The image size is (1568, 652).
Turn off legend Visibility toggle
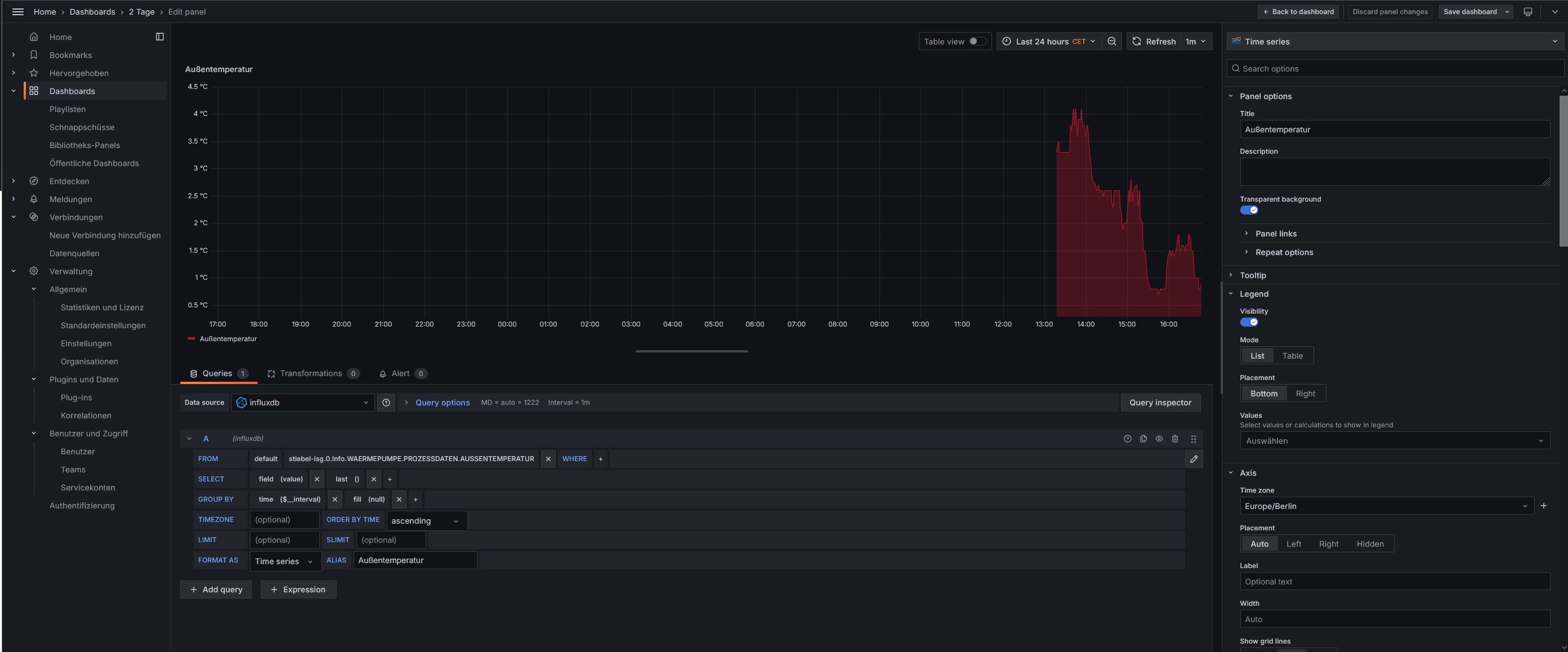point(1249,322)
